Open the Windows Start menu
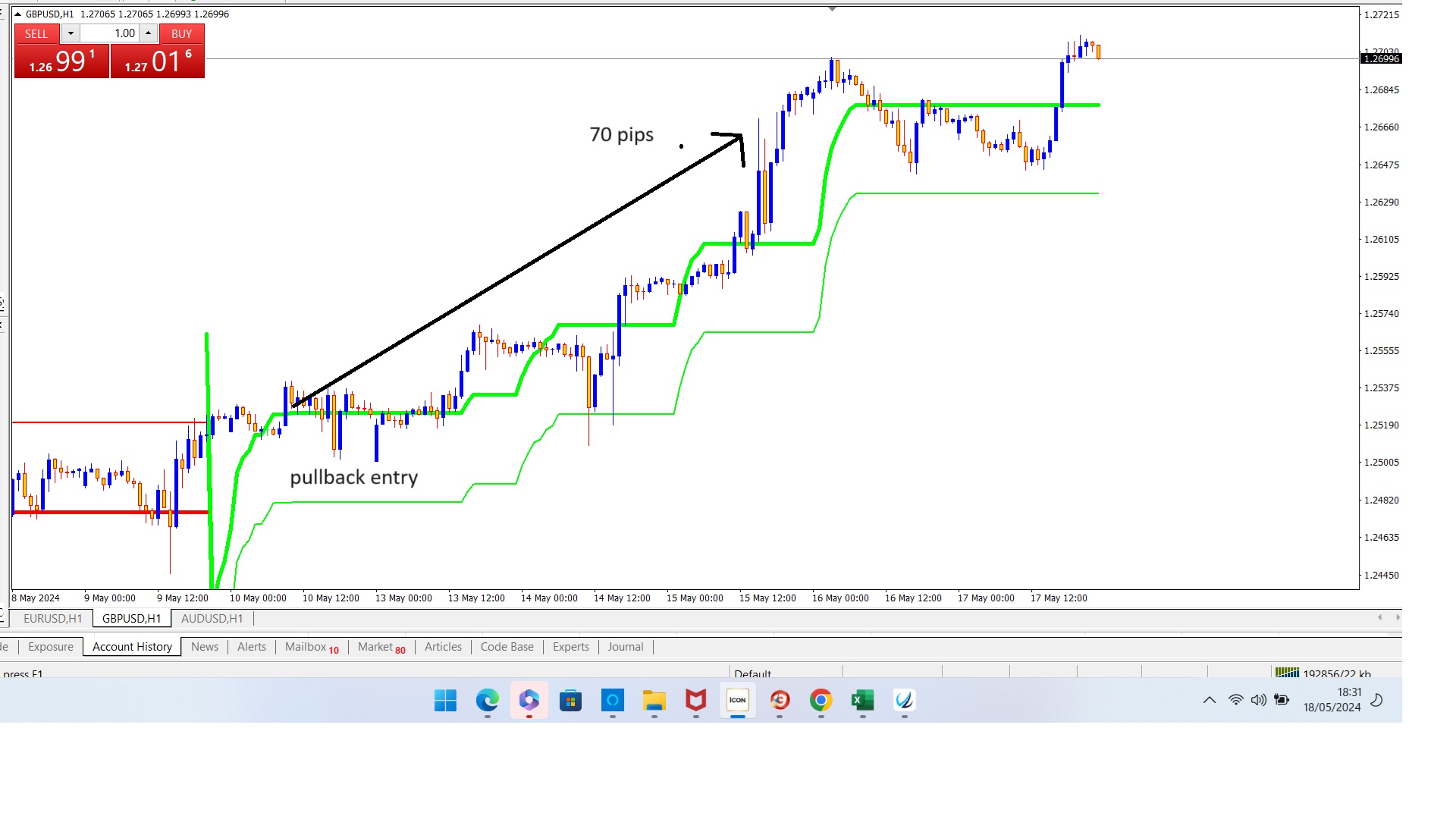Screen dimensions: 1456x819 click(x=445, y=700)
